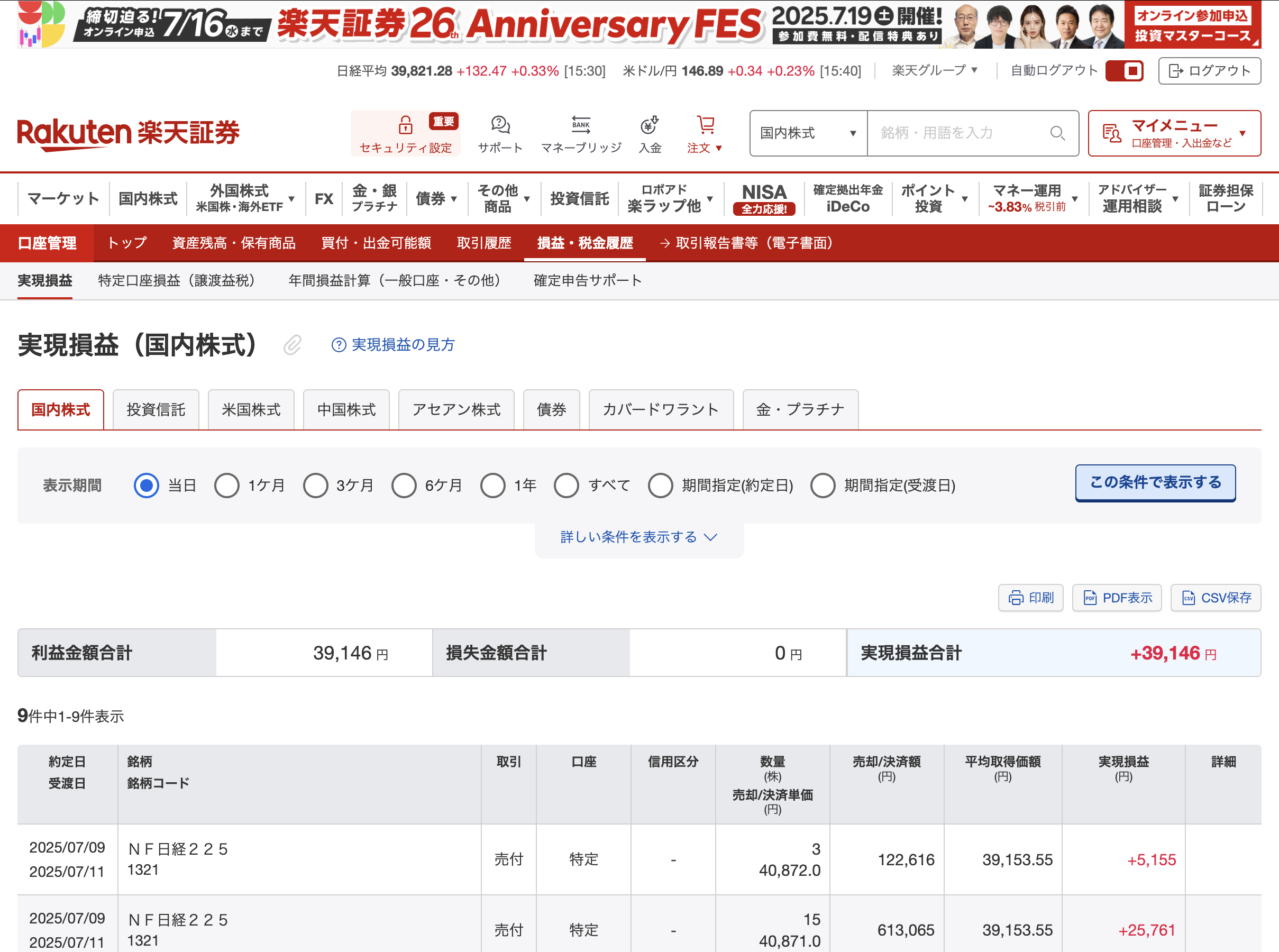Switch to the アセアン株式 tab

point(456,410)
